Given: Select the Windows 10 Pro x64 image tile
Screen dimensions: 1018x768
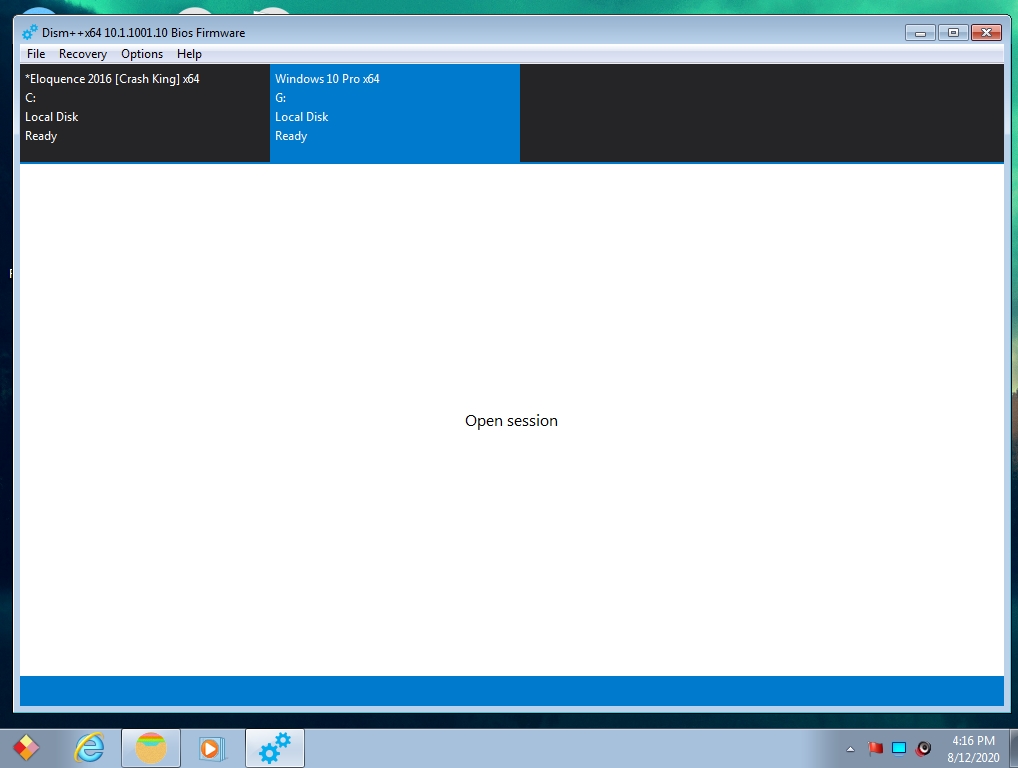Looking at the screenshot, I should coord(395,112).
